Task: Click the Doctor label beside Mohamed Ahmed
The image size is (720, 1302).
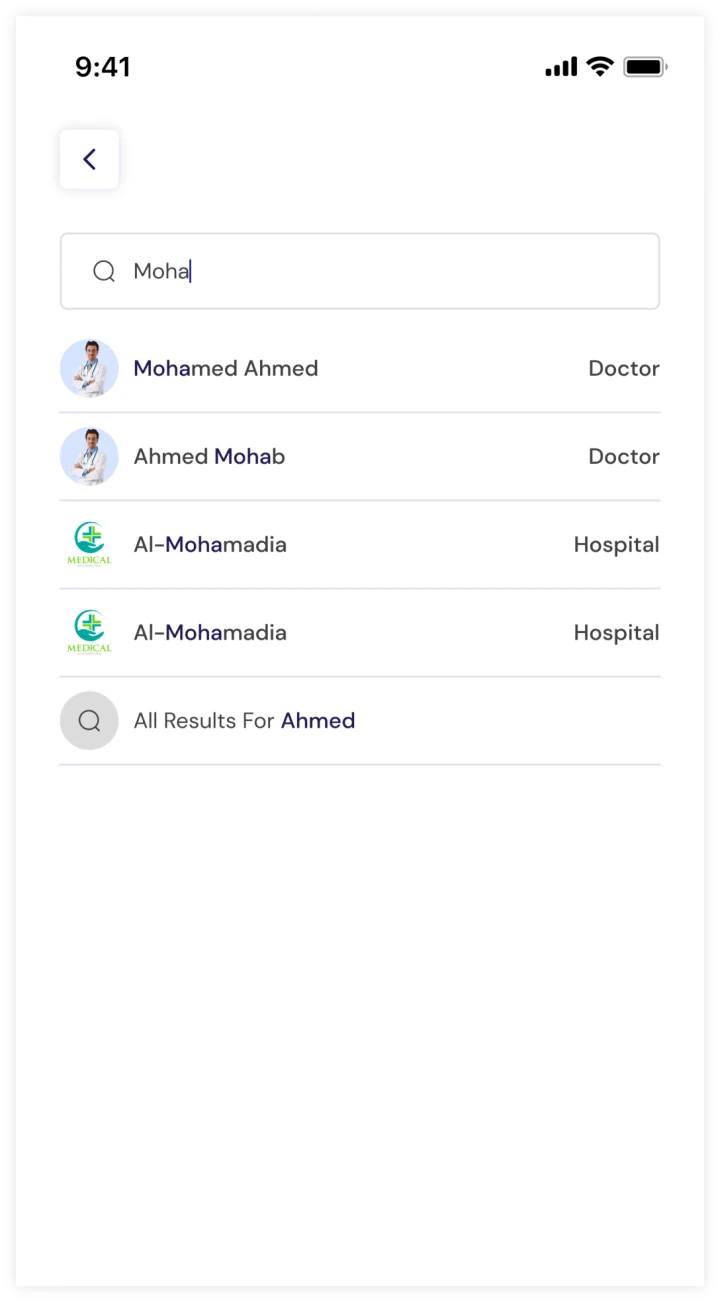Action: [x=623, y=368]
